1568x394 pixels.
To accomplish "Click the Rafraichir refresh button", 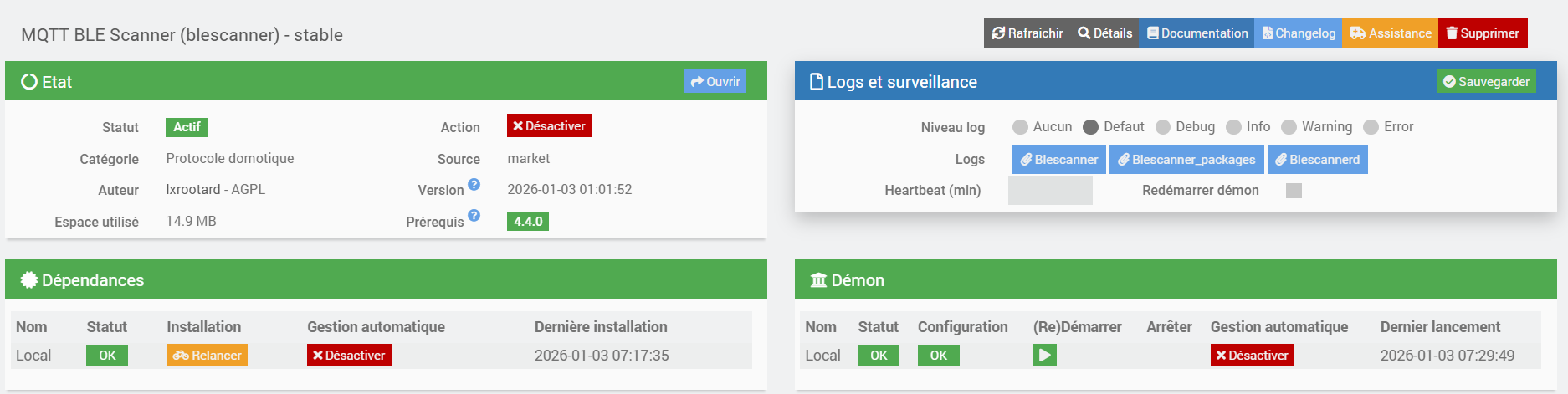I will [x=1027, y=33].
